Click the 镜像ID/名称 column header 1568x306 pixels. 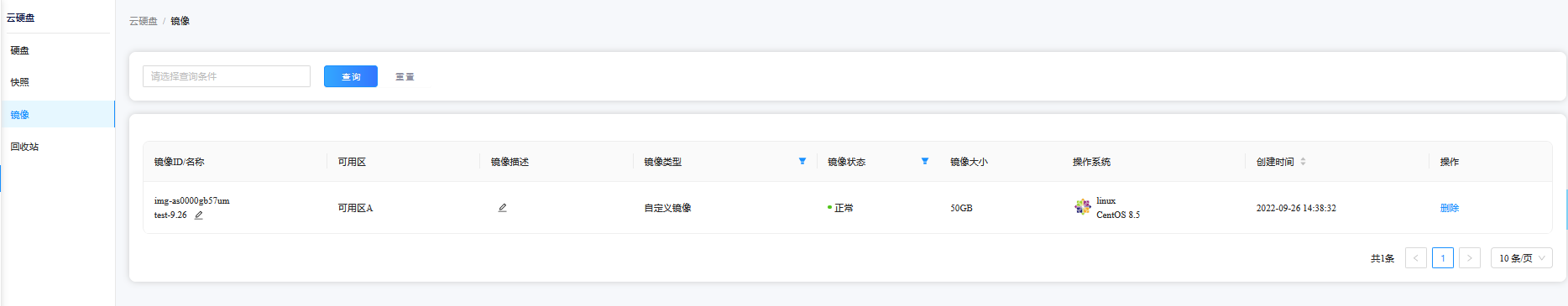[179, 162]
